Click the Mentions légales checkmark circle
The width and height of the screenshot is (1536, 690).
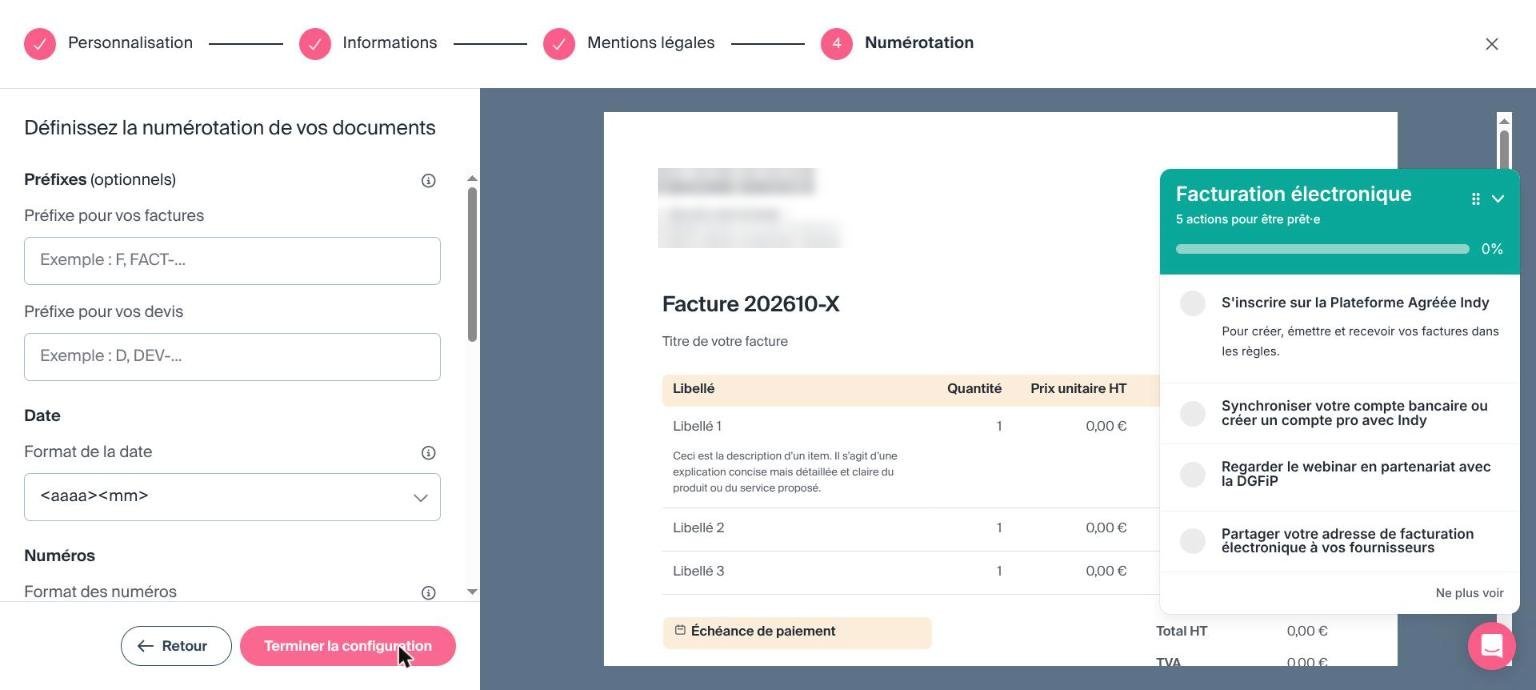tap(559, 44)
